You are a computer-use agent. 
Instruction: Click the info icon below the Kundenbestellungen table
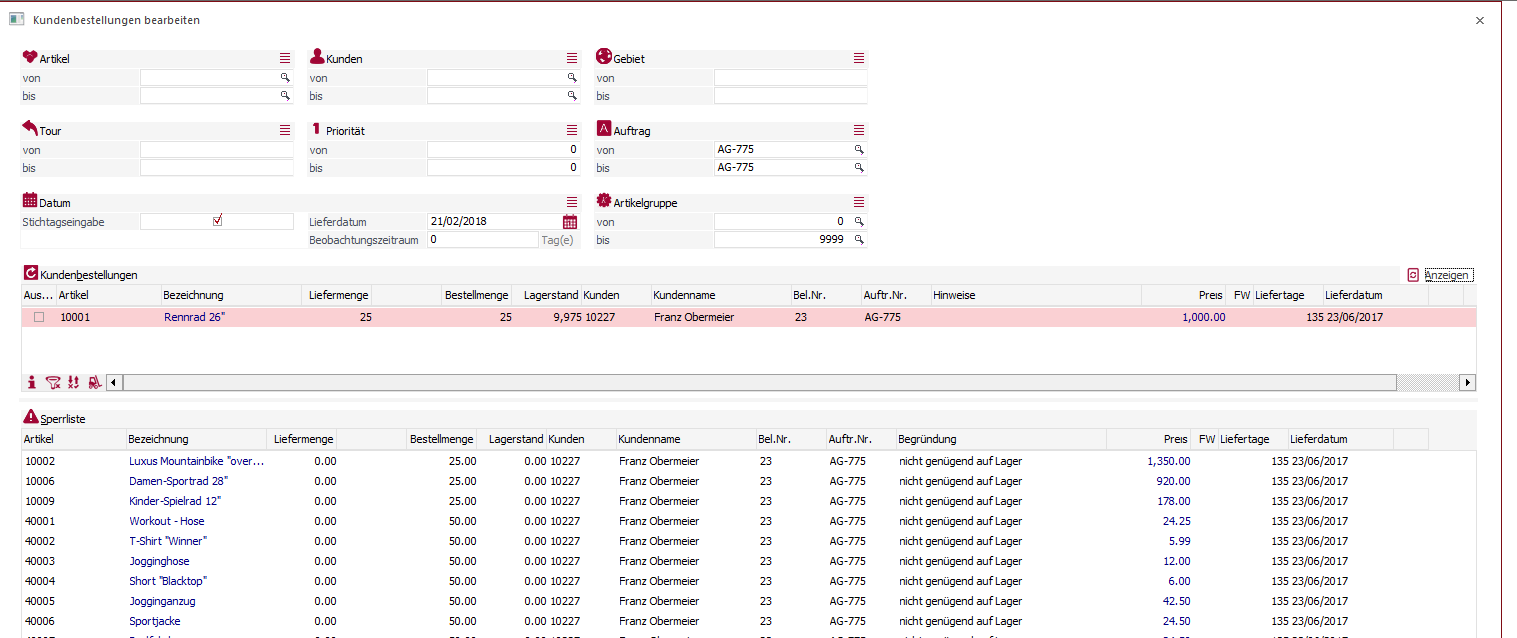click(x=32, y=382)
